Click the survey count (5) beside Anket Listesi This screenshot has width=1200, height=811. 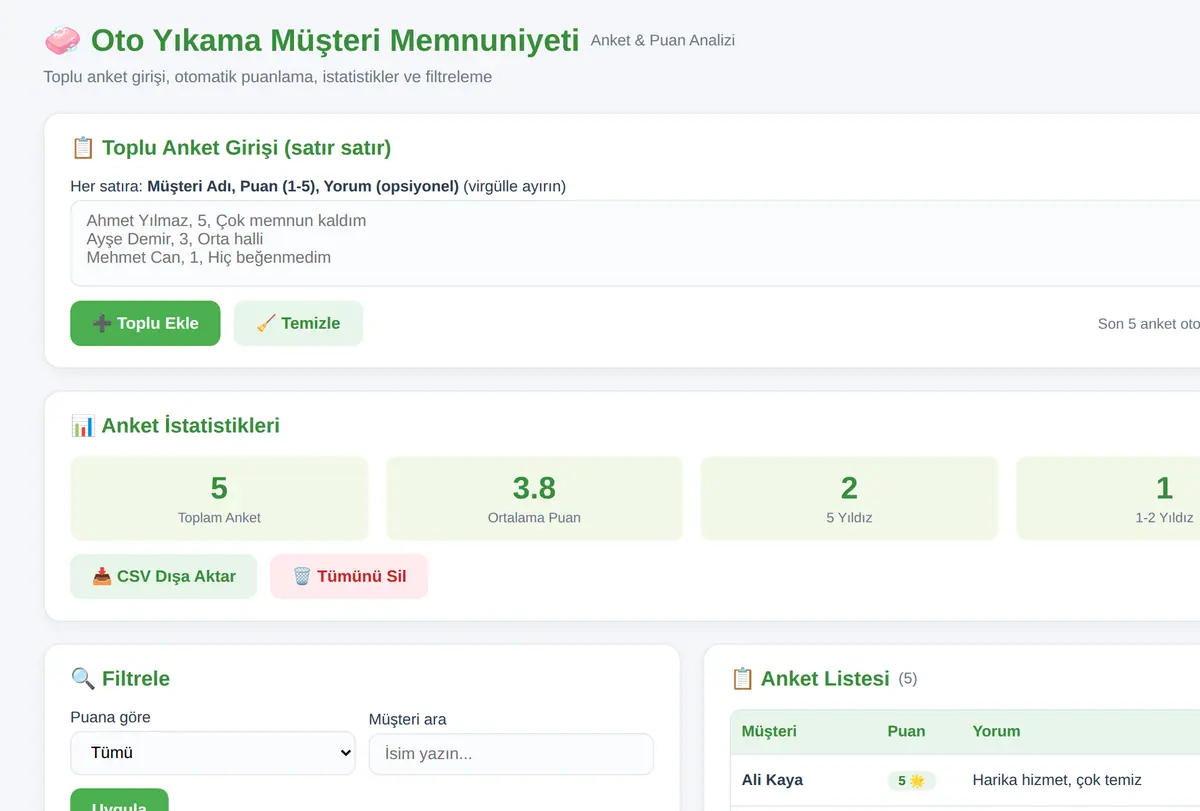pyautogui.click(x=908, y=679)
